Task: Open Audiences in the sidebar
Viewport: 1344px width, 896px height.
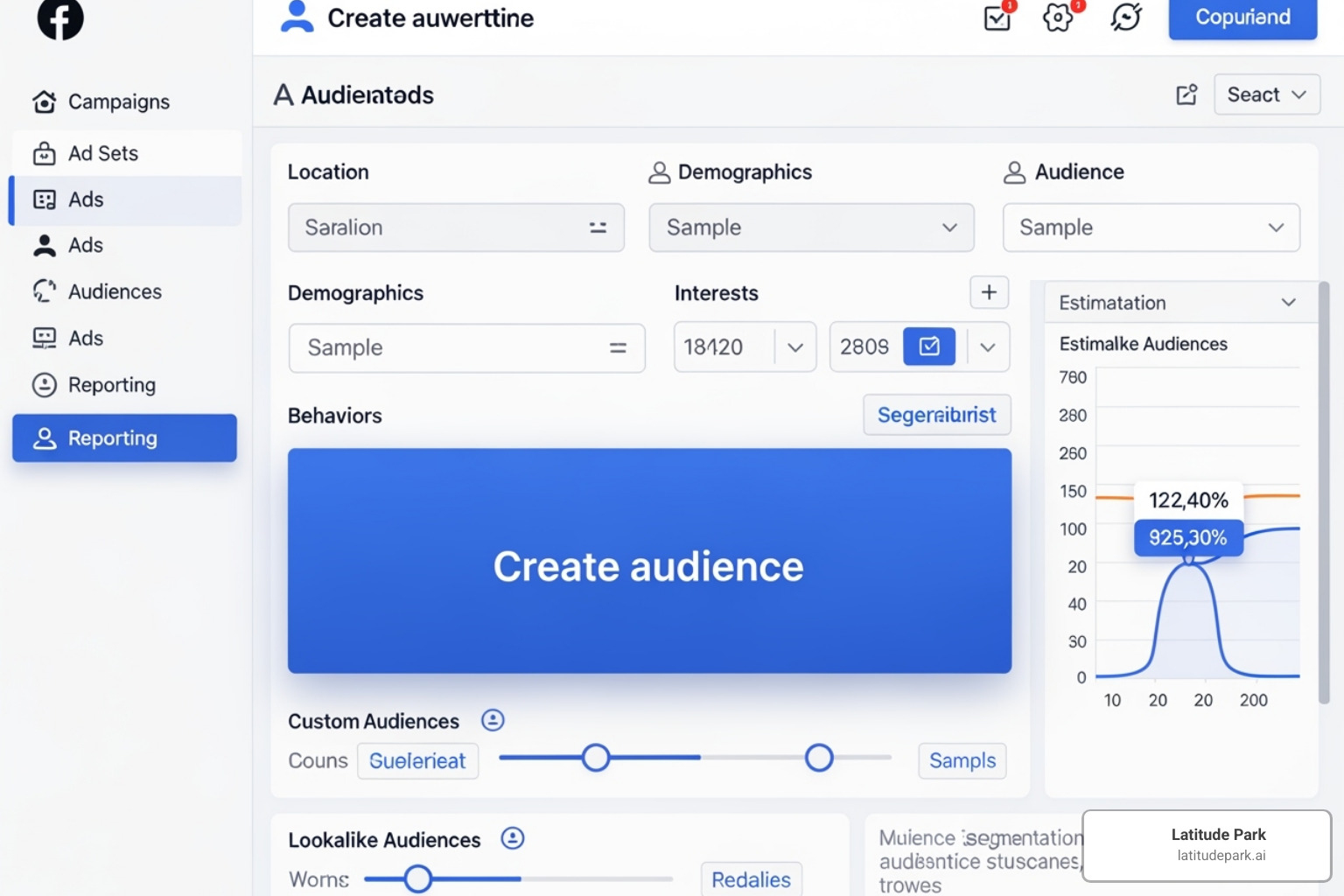Action: tap(115, 292)
